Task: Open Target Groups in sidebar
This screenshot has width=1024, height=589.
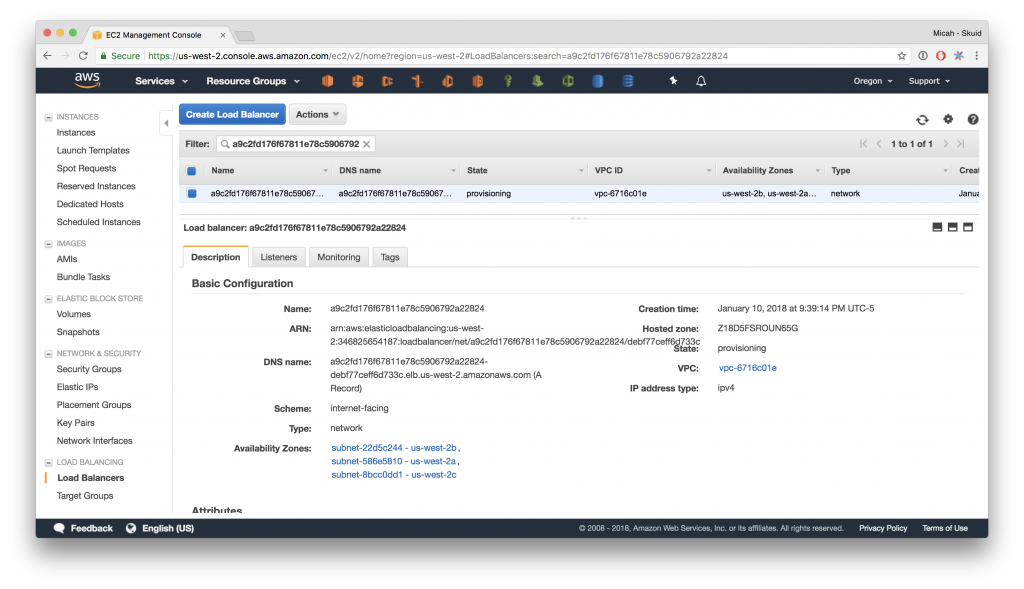Action: (x=85, y=496)
